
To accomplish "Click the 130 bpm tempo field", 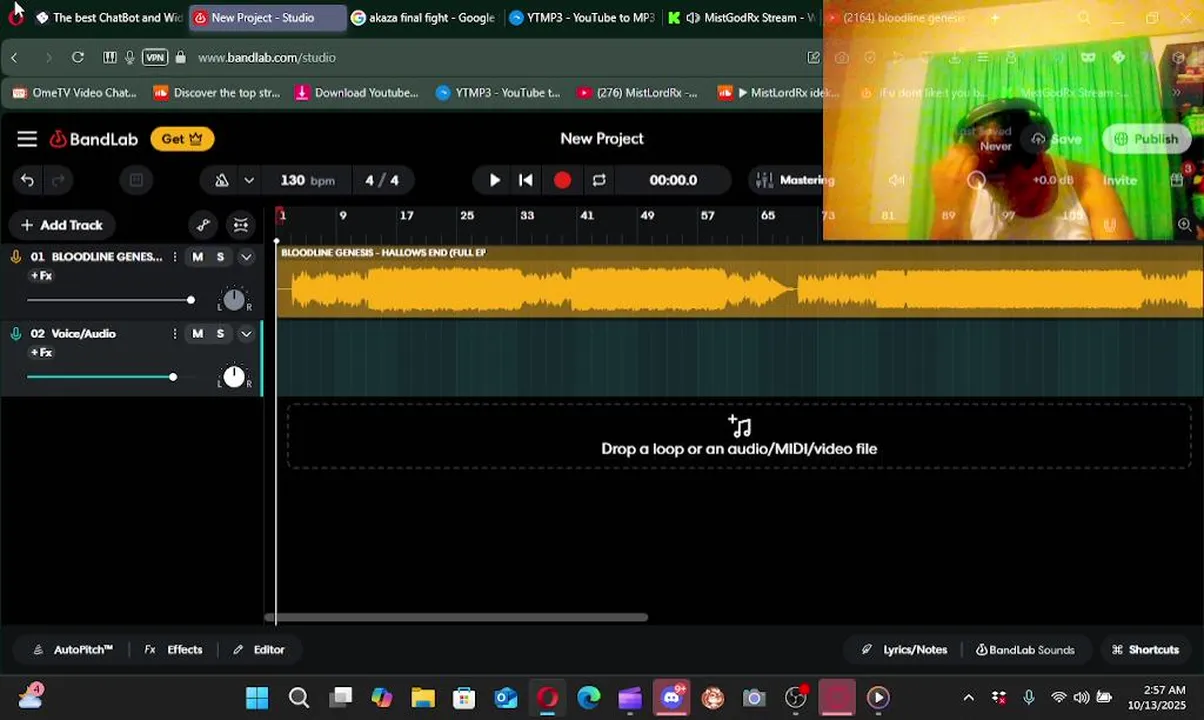I will coord(307,180).
